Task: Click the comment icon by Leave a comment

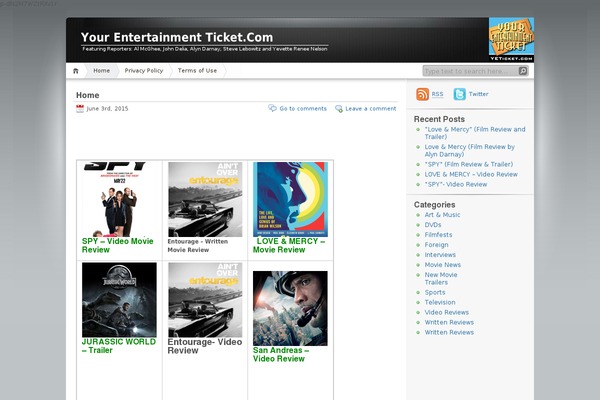Action: coord(339,109)
